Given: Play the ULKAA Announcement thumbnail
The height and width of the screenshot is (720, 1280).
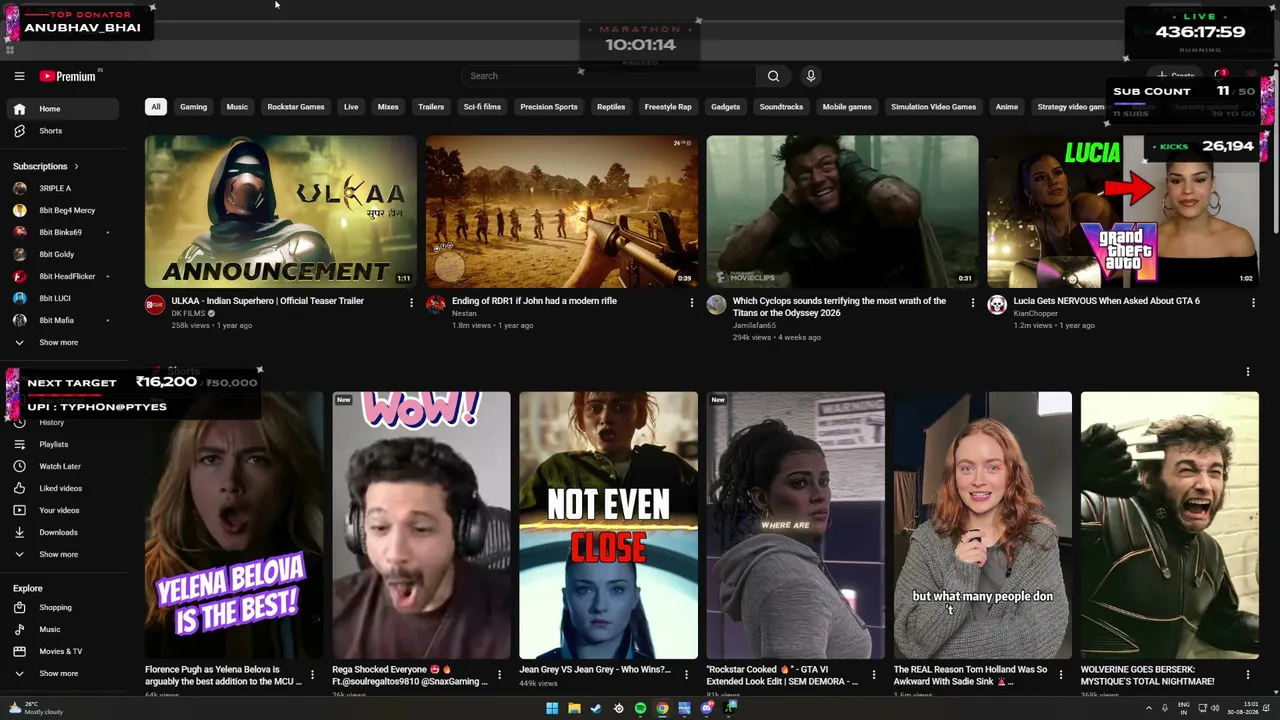Looking at the screenshot, I should (281, 212).
